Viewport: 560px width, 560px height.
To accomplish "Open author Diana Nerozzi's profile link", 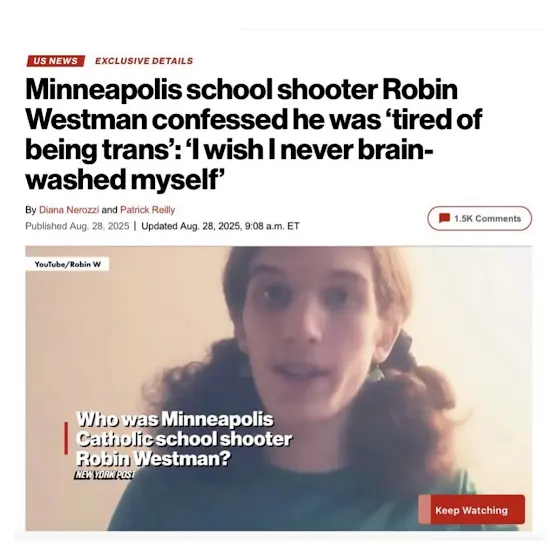I will coord(69,210).
